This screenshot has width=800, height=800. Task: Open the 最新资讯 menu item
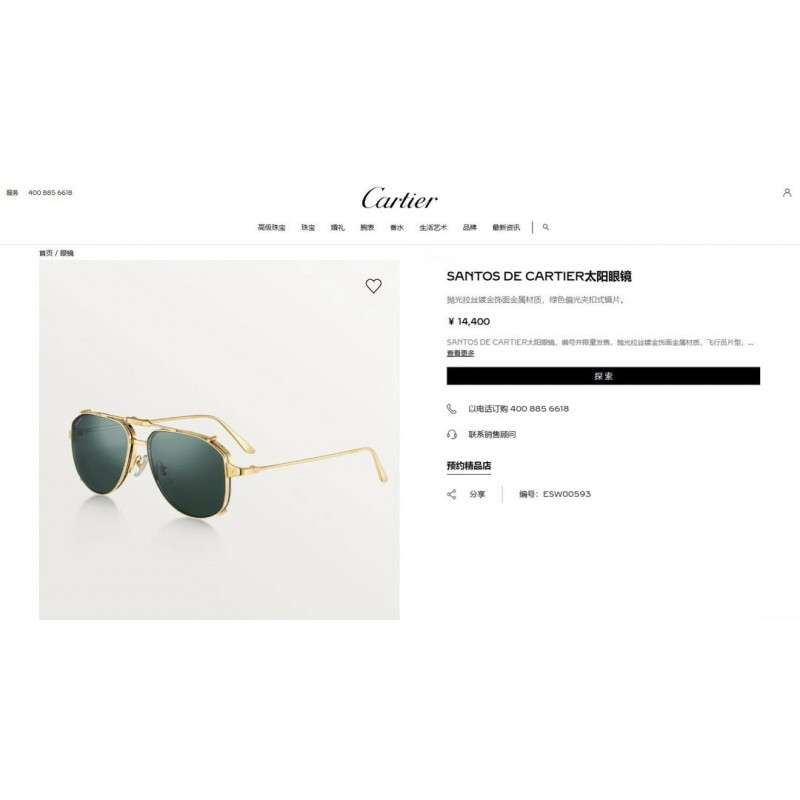506,228
